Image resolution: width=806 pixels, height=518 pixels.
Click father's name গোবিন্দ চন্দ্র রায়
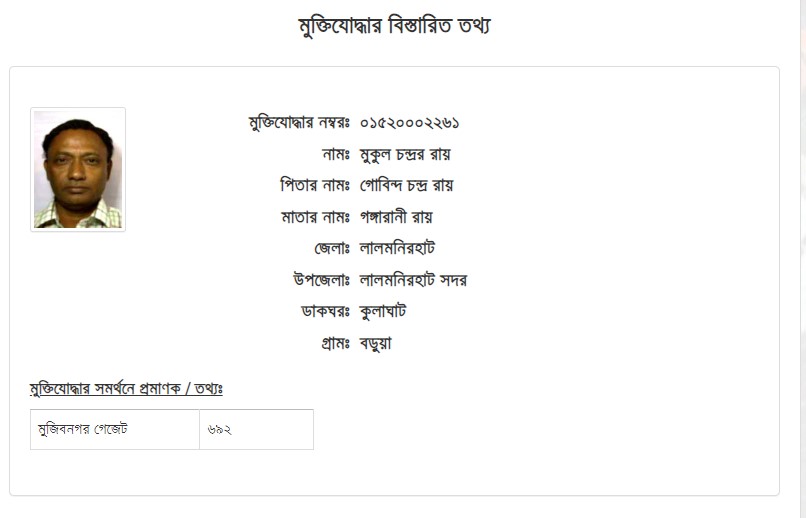[x=406, y=186]
